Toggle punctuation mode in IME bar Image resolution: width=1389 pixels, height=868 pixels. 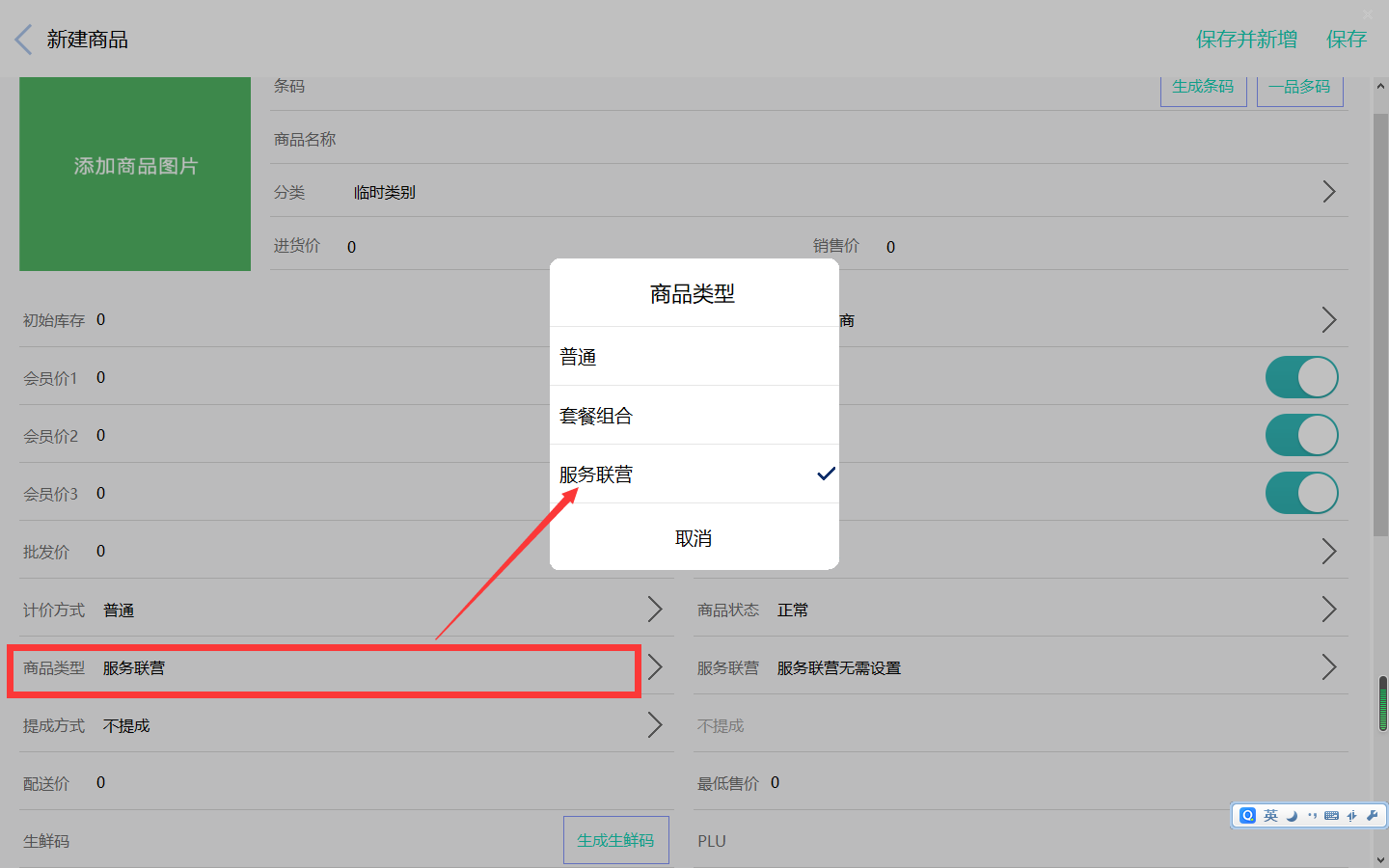[1312, 816]
